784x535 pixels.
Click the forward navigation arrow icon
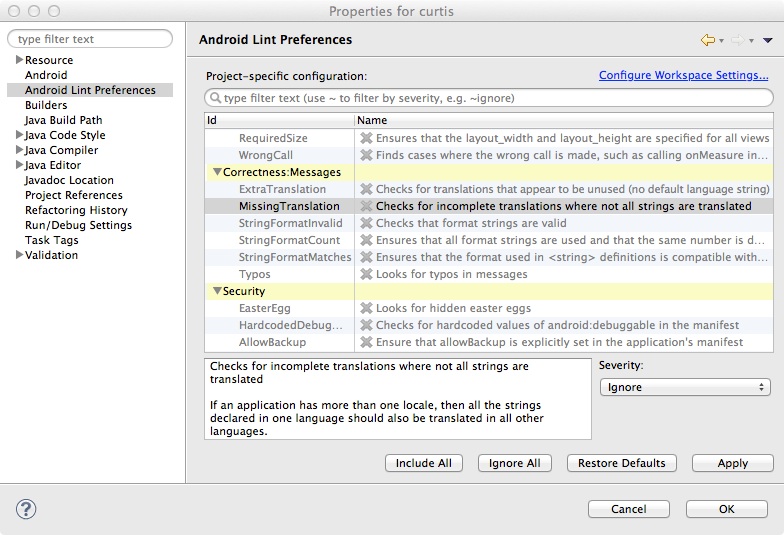point(738,40)
